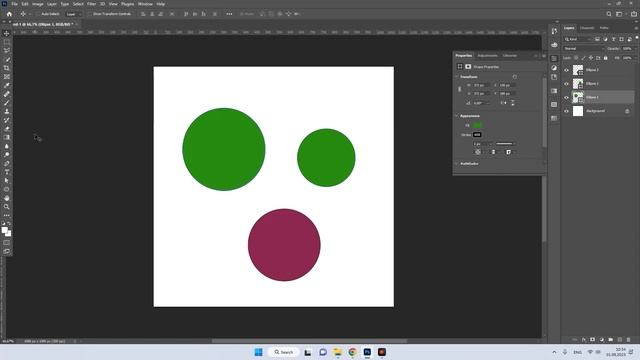Switch to the Paths tab
Viewport: 640px width, 360px height.
pyautogui.click(x=604, y=28)
